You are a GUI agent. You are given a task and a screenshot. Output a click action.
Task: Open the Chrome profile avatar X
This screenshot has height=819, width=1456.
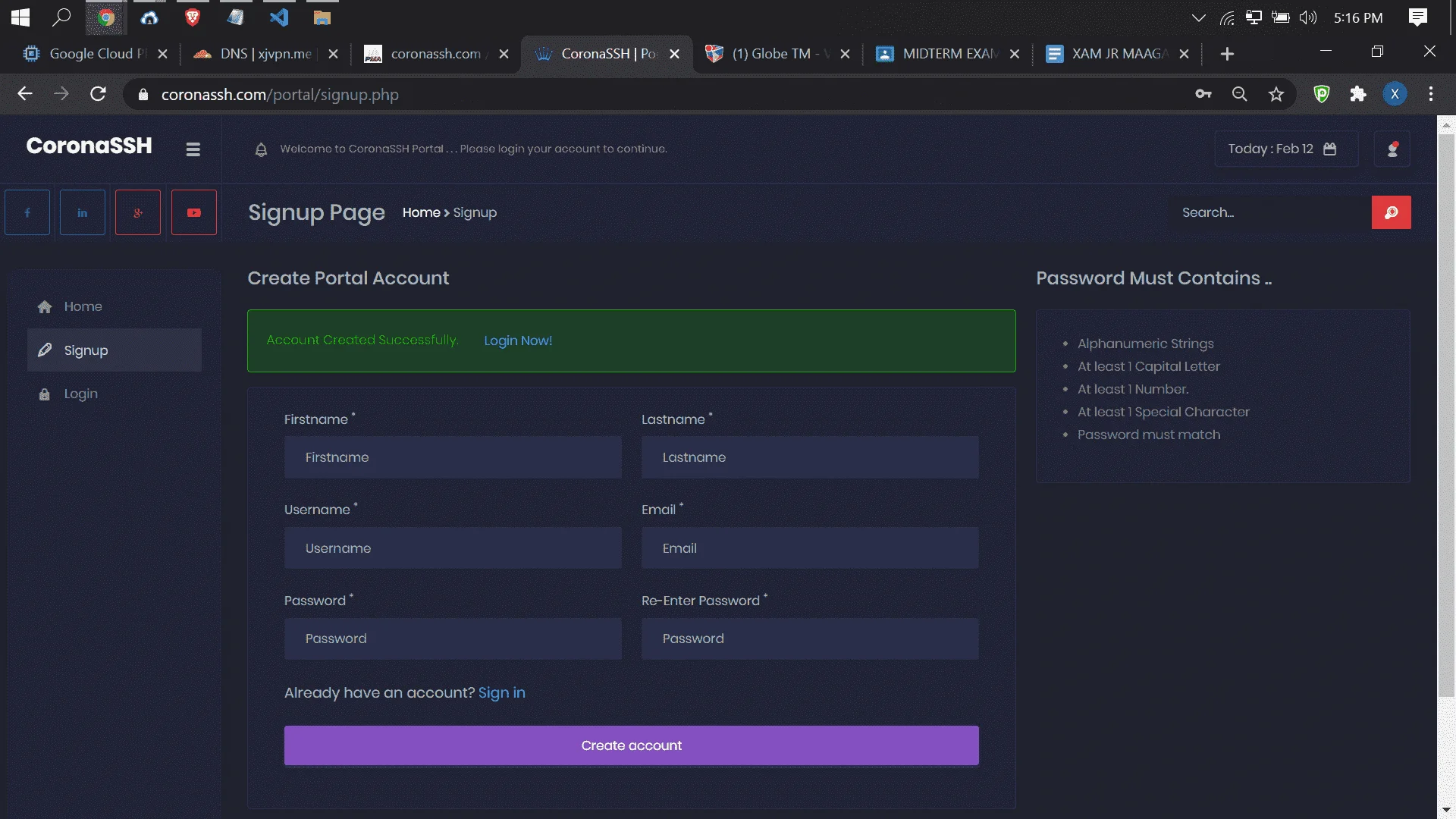1395,94
